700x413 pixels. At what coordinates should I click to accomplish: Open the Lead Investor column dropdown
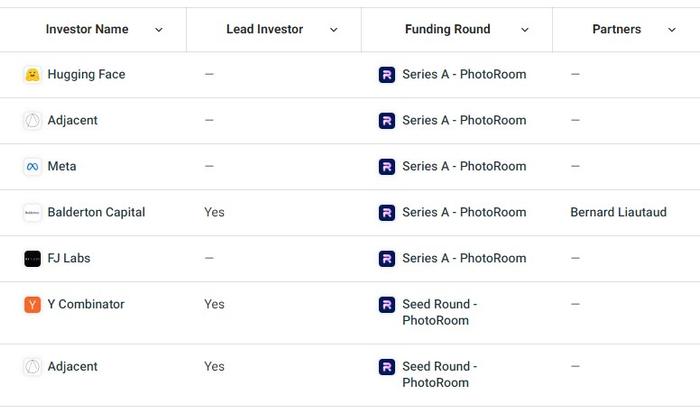pos(333,30)
